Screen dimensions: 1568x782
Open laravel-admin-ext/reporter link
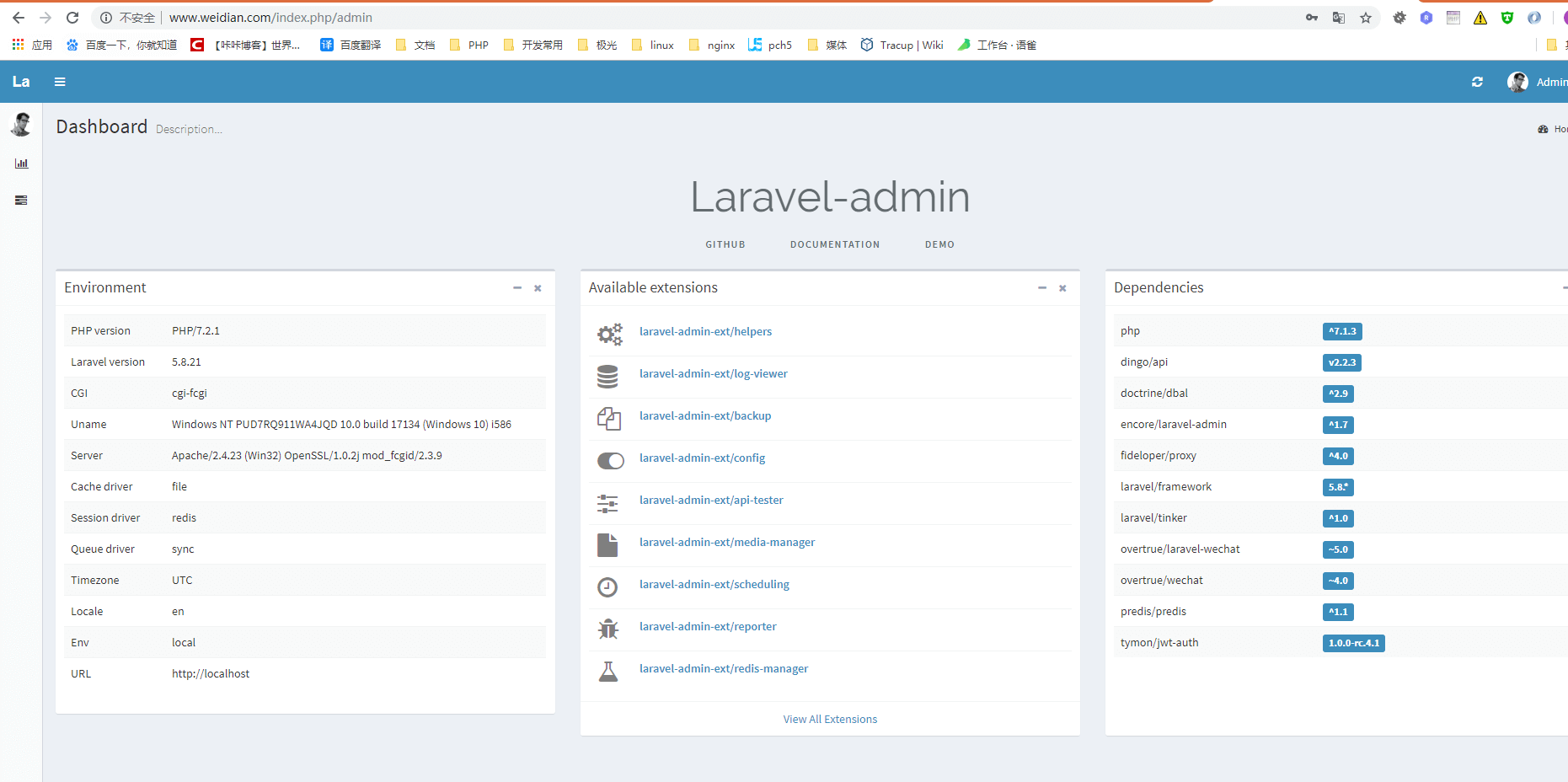pyautogui.click(x=708, y=626)
